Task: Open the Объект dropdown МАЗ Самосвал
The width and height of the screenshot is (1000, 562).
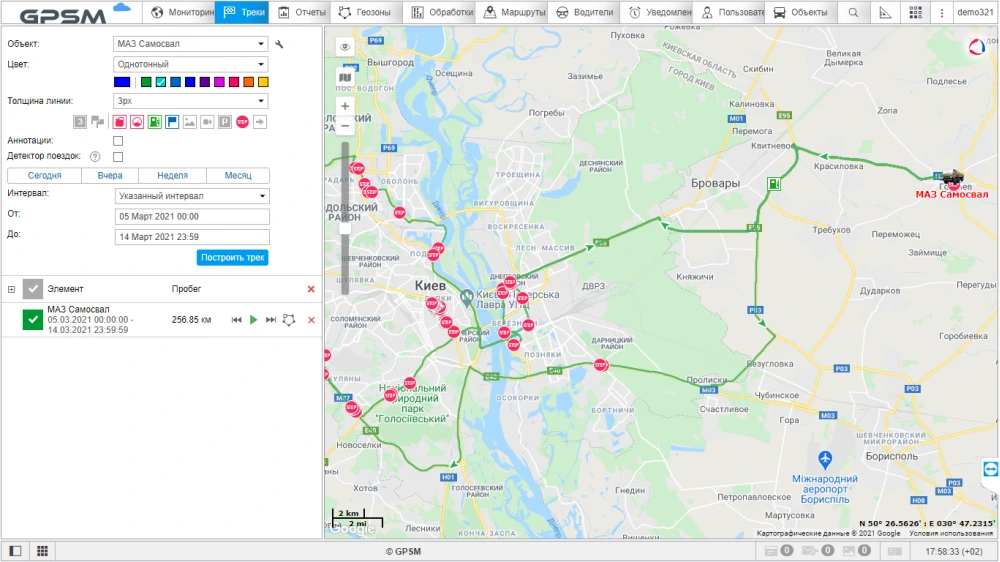Action: tap(191, 44)
